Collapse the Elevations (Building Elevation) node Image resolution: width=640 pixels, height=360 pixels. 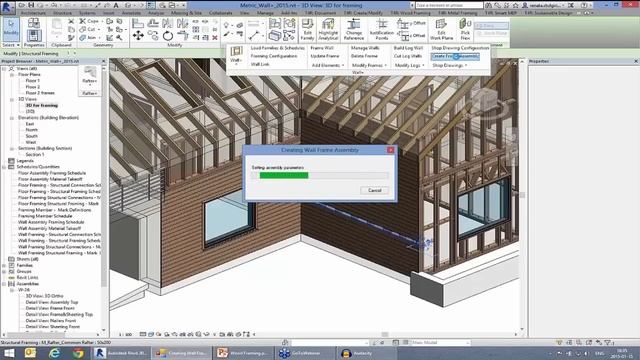click(x=12, y=118)
